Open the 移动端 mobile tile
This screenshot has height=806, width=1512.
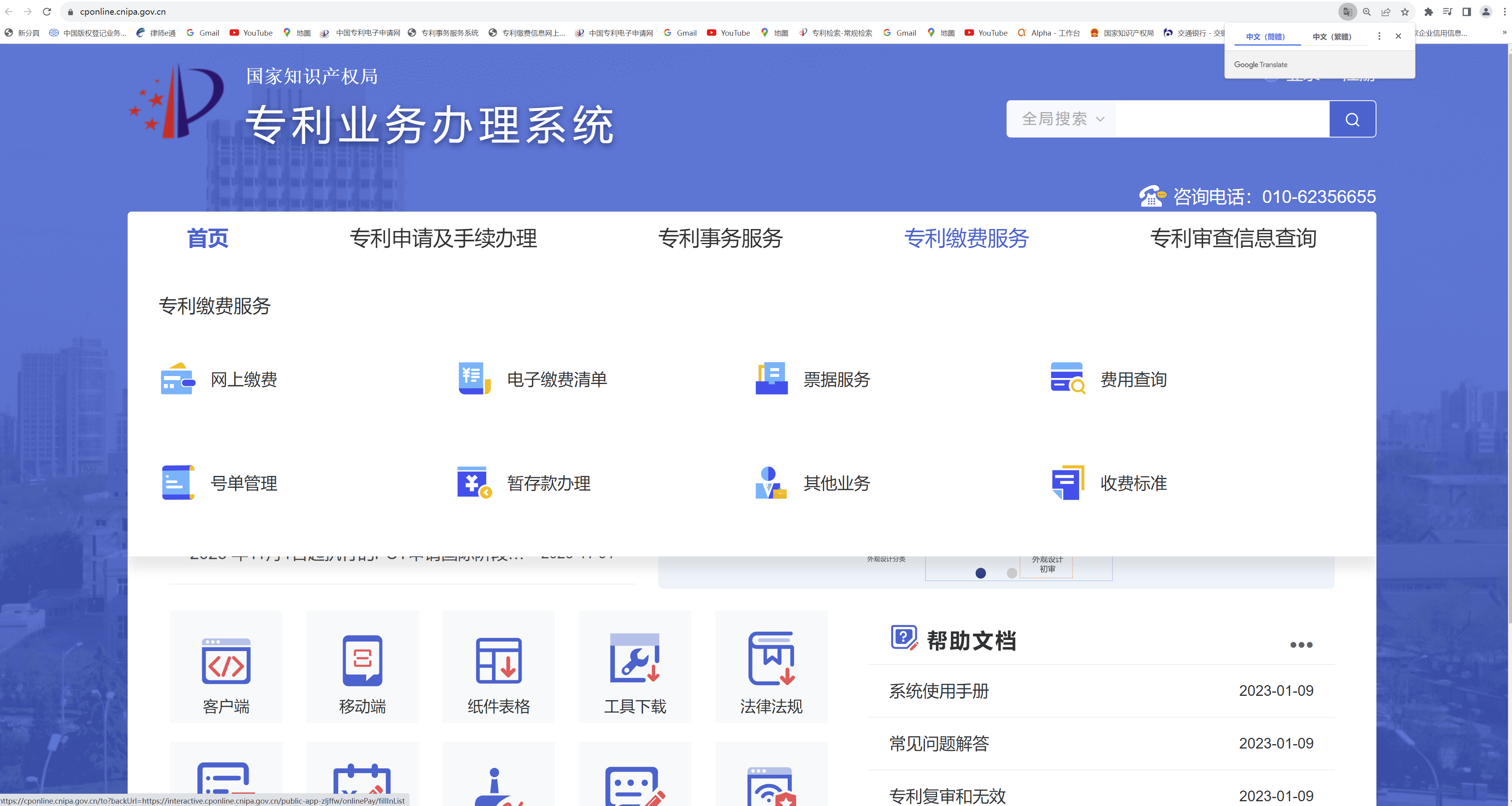click(x=362, y=667)
